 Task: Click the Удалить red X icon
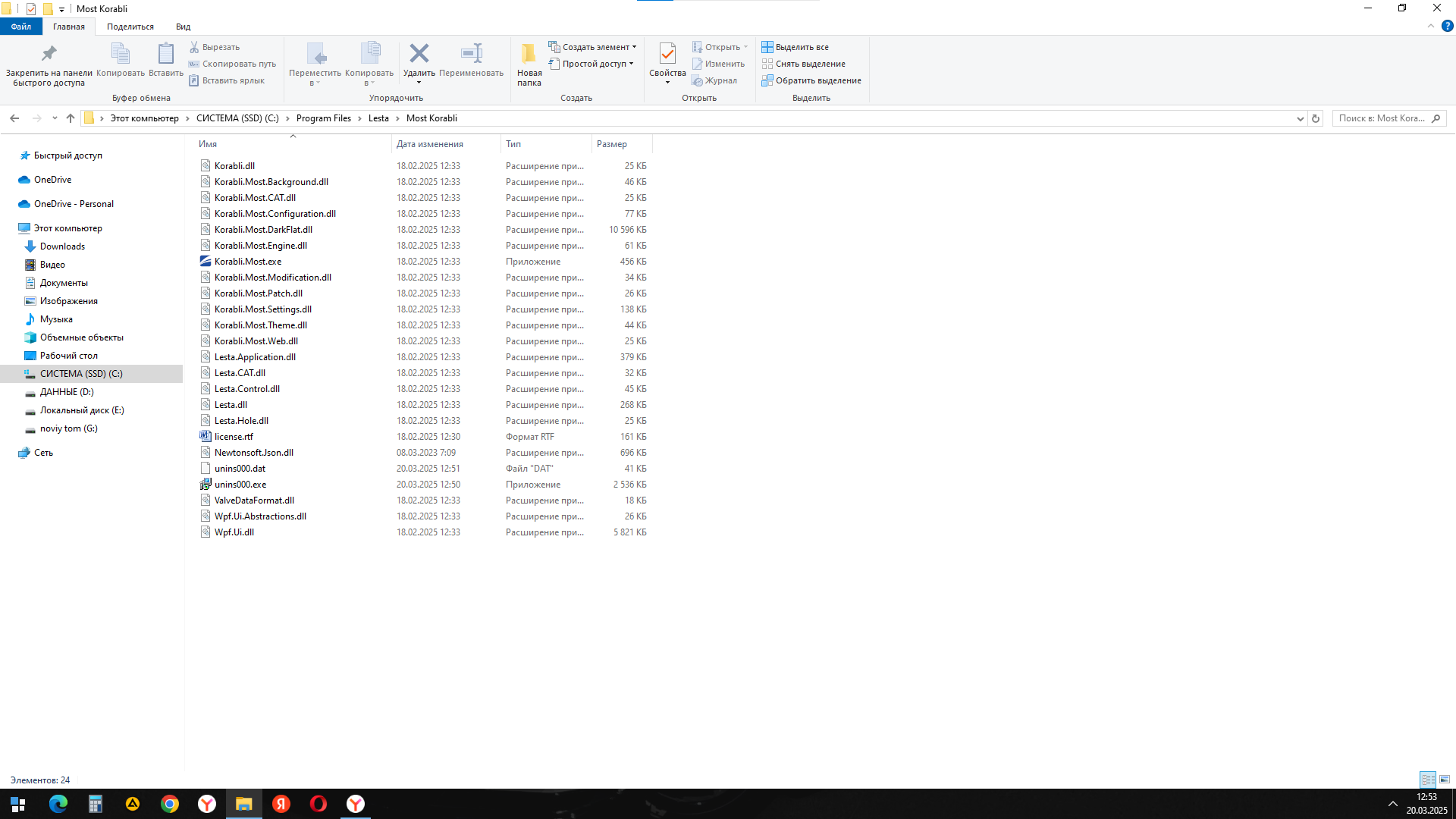point(419,60)
